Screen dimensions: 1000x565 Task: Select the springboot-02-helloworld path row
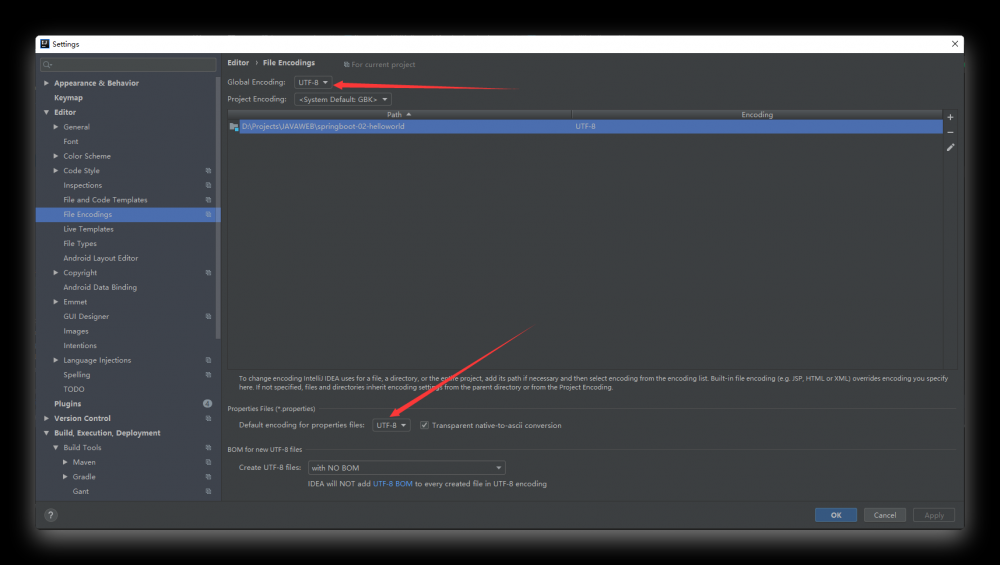pos(585,127)
